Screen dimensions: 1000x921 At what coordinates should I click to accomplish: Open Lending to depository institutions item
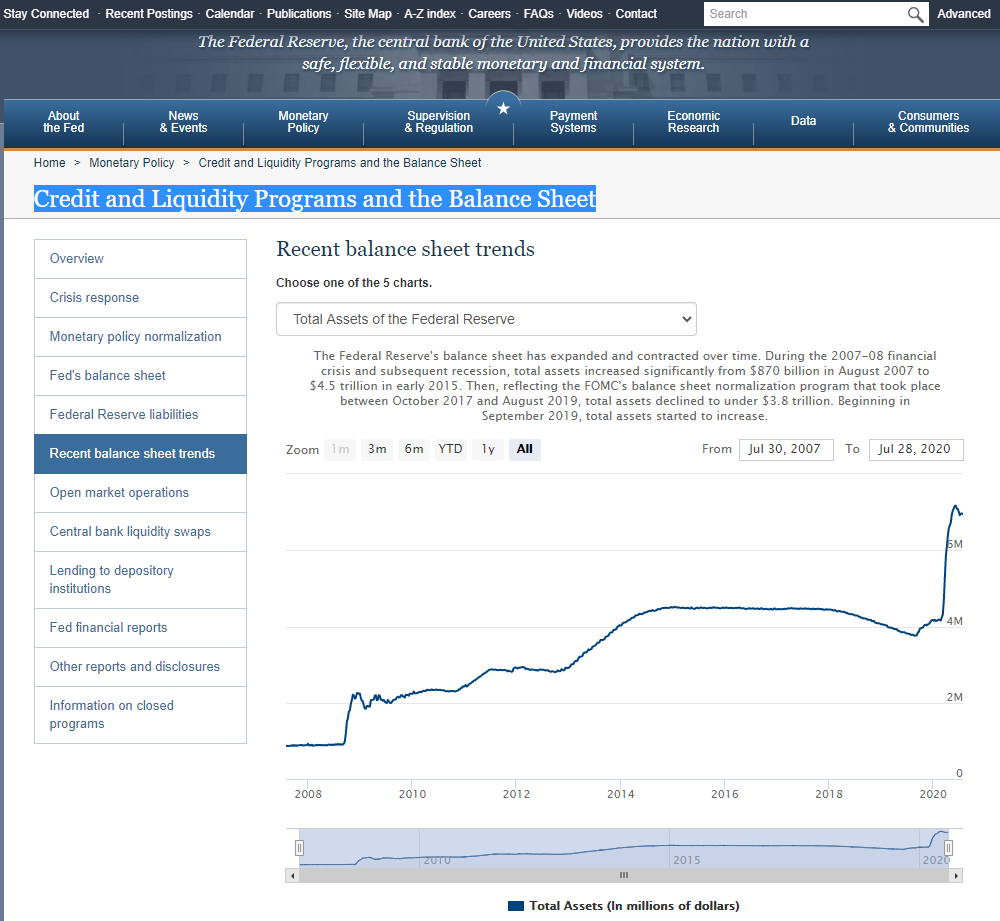(x=140, y=580)
